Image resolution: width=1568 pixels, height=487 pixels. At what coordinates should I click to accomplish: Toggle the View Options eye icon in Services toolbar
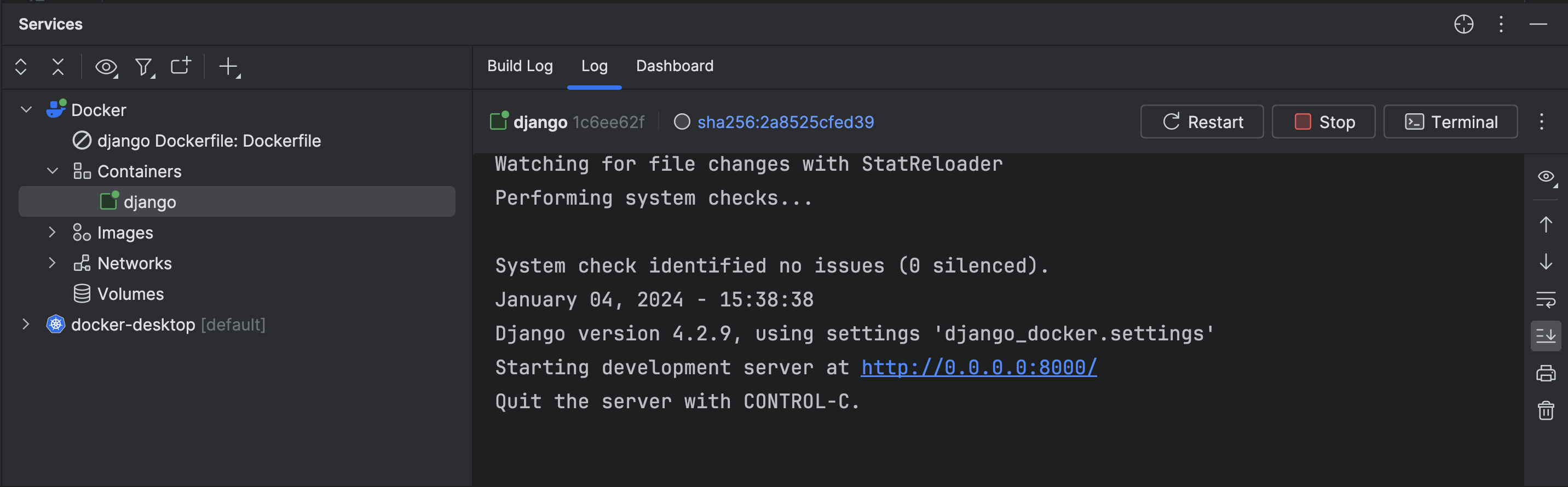click(106, 66)
